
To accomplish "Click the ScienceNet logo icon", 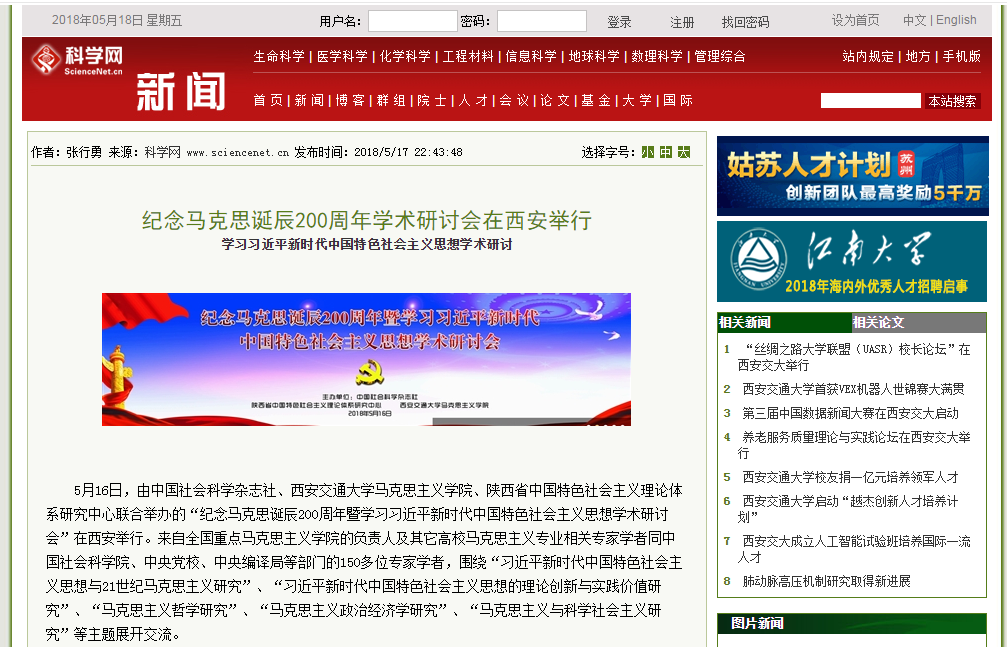I will (46, 60).
